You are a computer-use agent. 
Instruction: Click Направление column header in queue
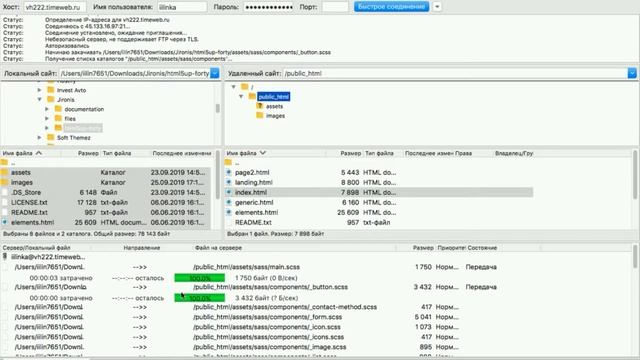142,248
